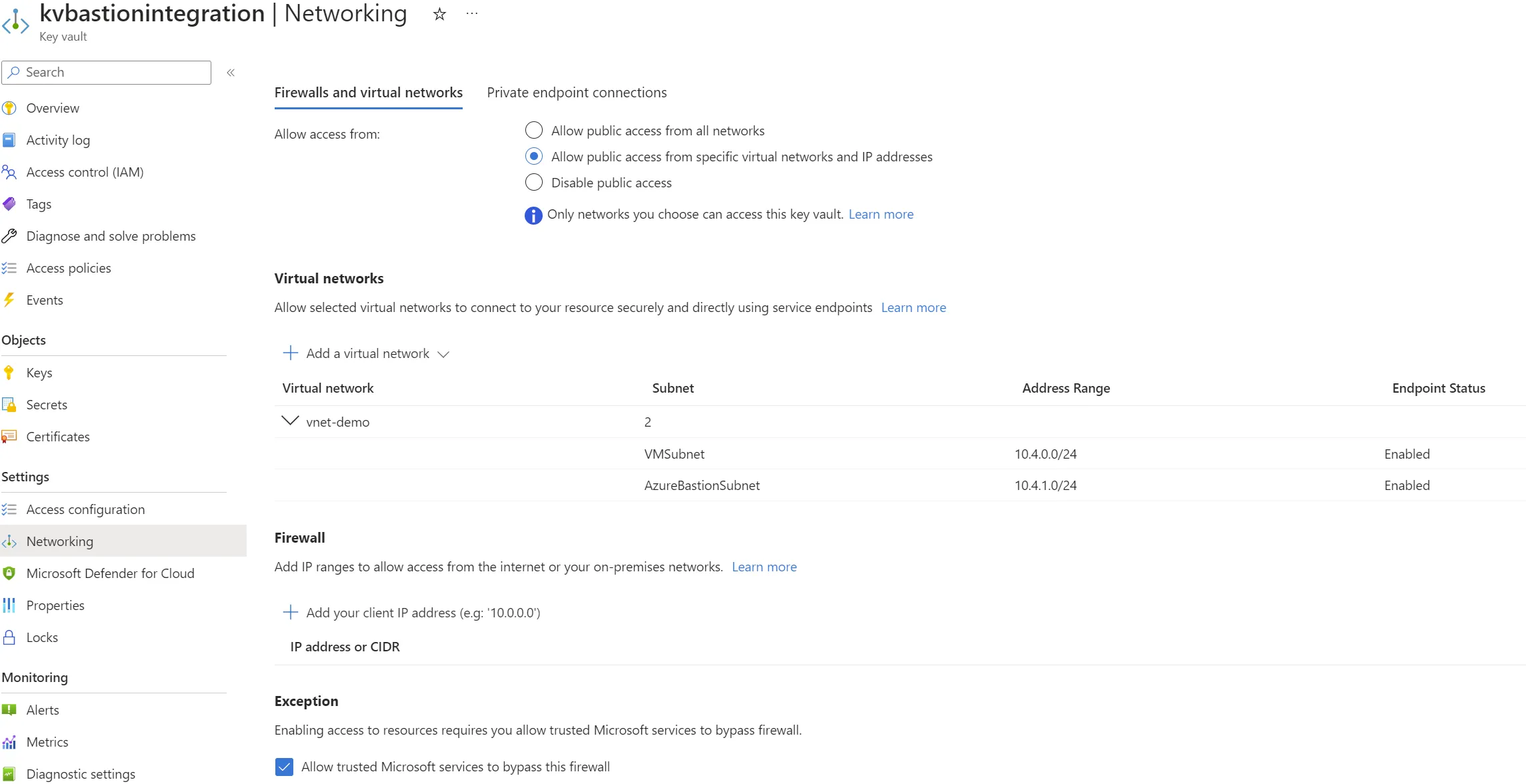Open Activity log from sidebar
The height and width of the screenshot is (784, 1526).
pos(58,140)
